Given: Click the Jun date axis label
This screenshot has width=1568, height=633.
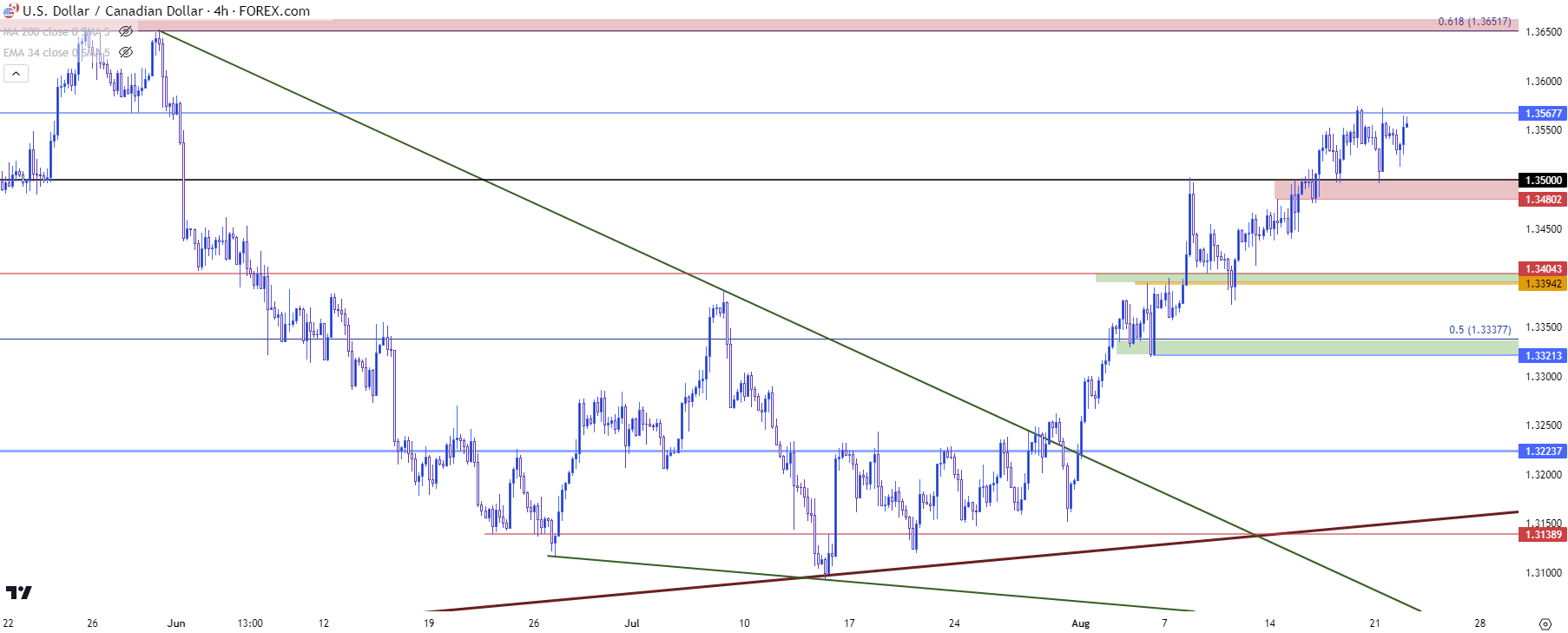Looking at the screenshot, I should pos(176,623).
